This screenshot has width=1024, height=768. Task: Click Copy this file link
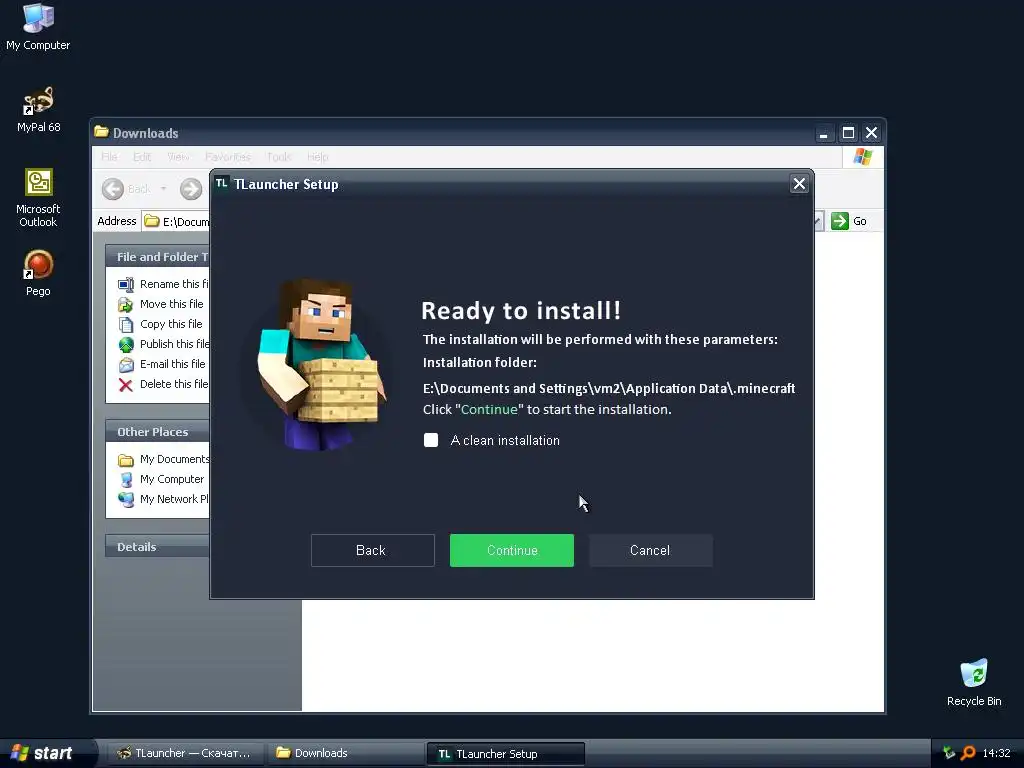171,324
